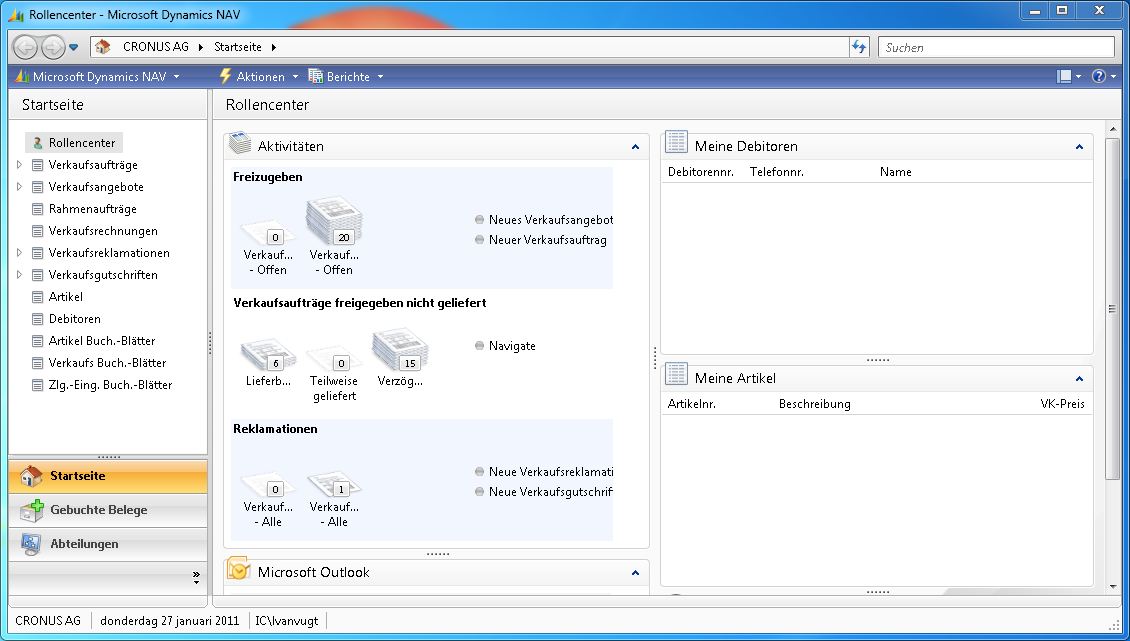Click the Navigate action

tap(506, 346)
